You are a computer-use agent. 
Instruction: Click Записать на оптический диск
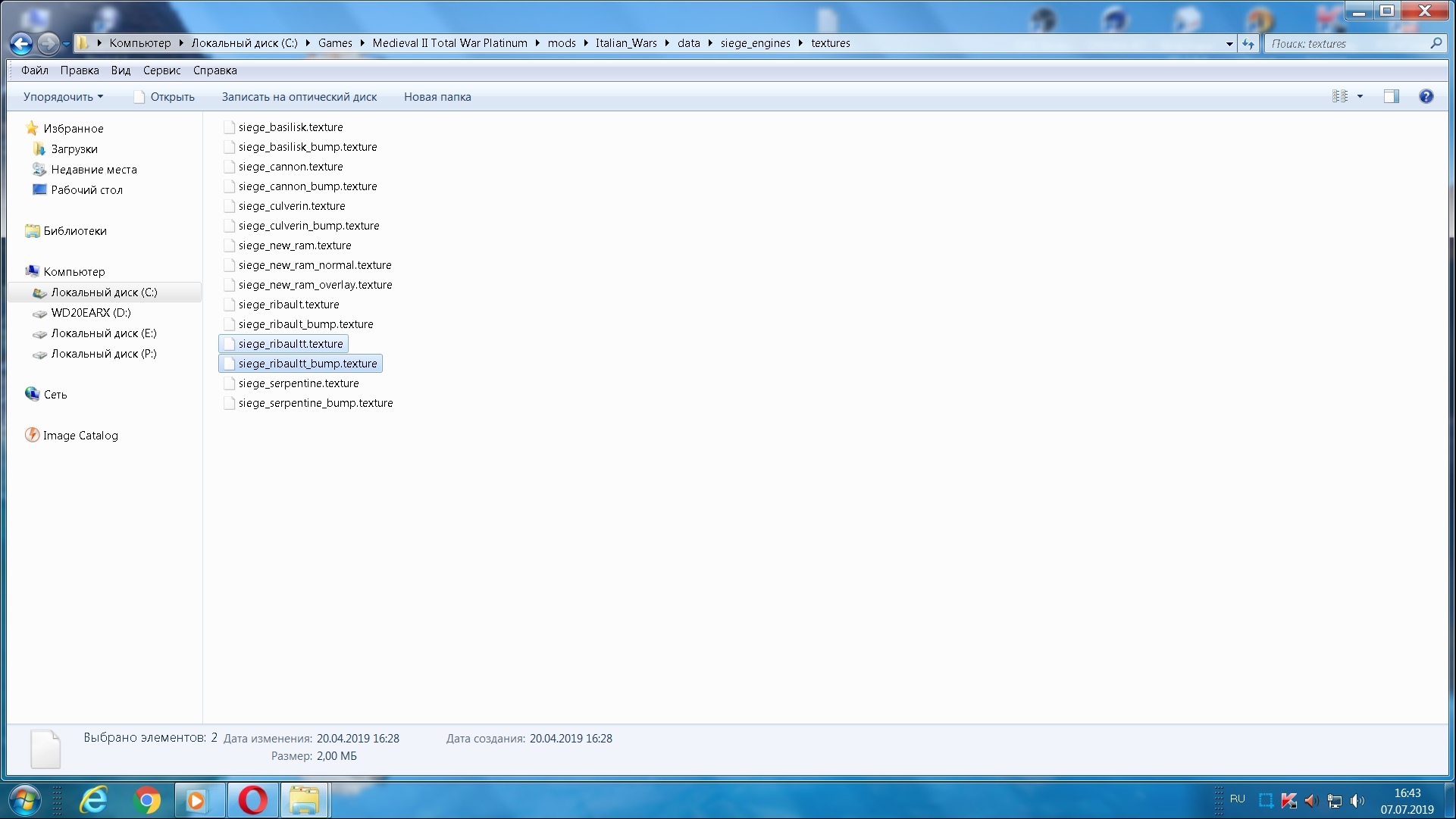pos(299,97)
